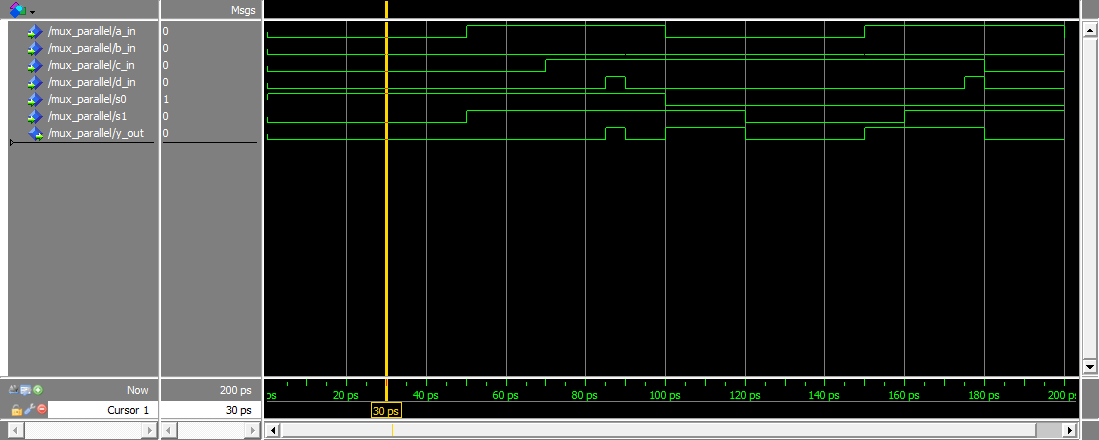Click the yellow 30 ps cursor time marker
The width and height of the screenshot is (1099, 440).
pos(386,411)
